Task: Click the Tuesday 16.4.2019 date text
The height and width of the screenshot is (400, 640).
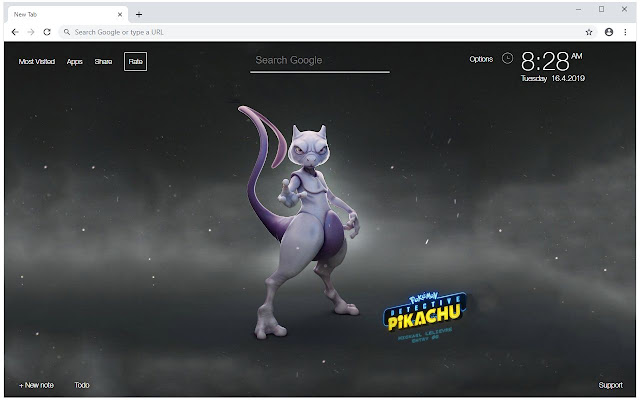Action: tap(553, 78)
